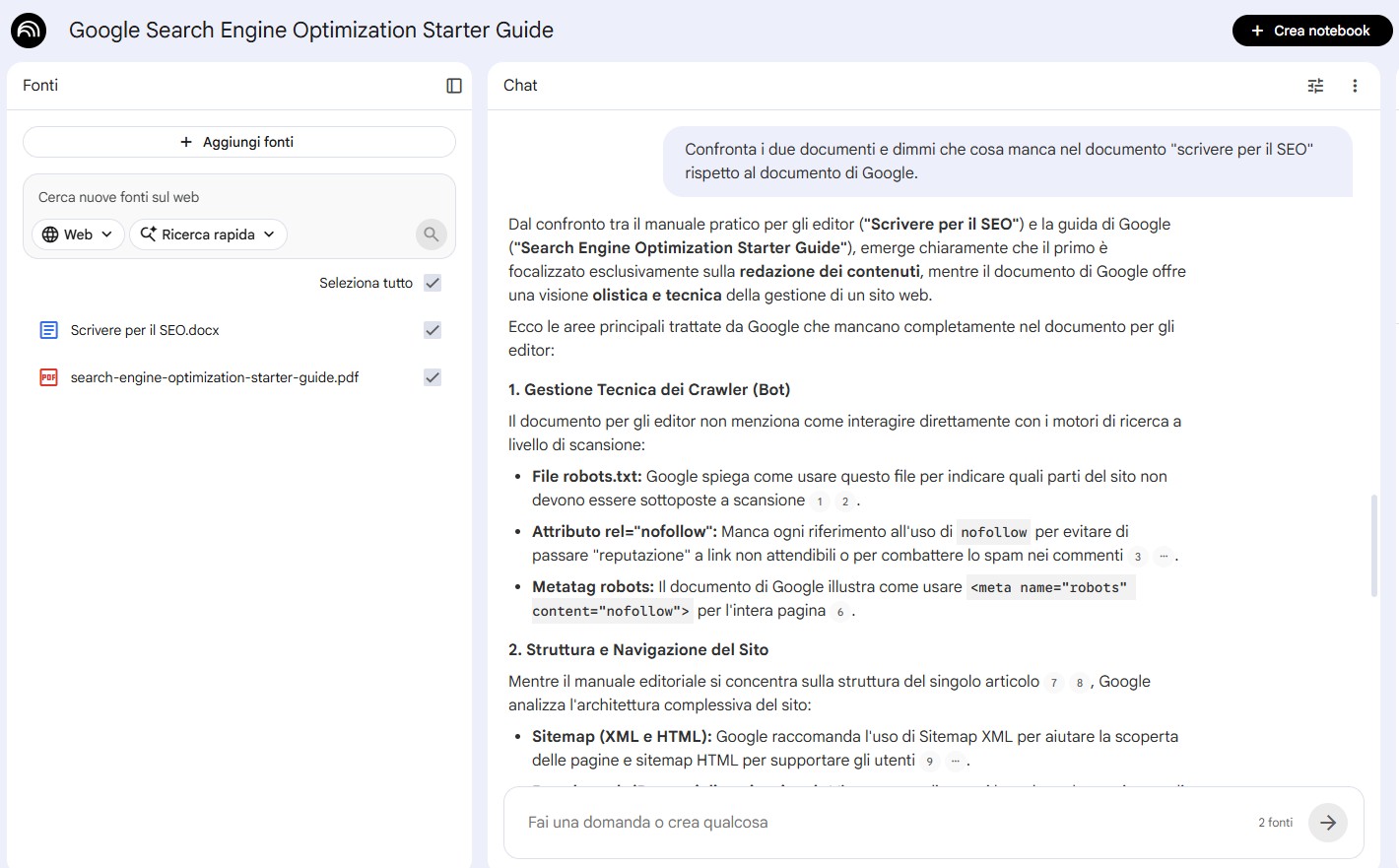Click the File robots.txt bold text
This screenshot has width=1399, height=868.
click(587, 477)
